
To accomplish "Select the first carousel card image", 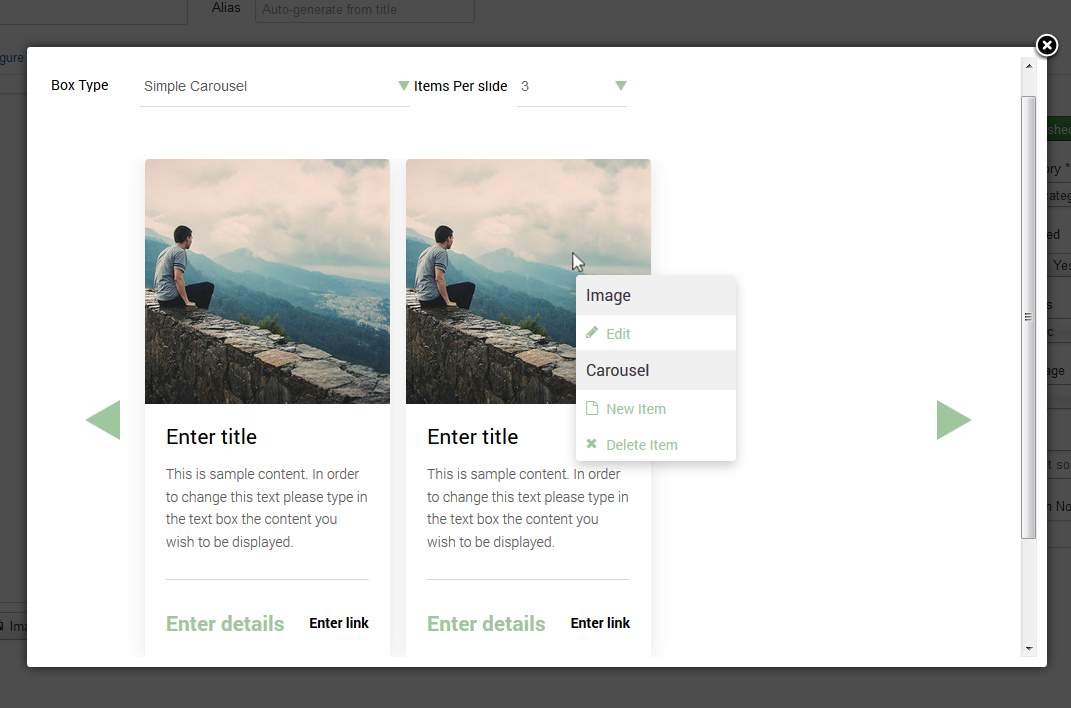I will tap(267, 281).
